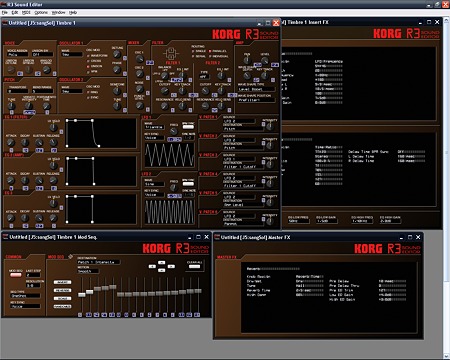Click the EG 1 Release knob
The image size is (450, 360).
click(53, 142)
